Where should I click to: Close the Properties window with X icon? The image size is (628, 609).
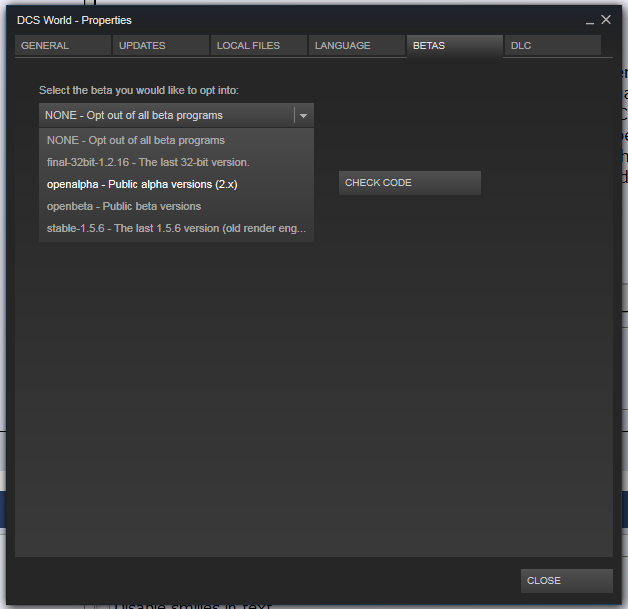coord(606,20)
